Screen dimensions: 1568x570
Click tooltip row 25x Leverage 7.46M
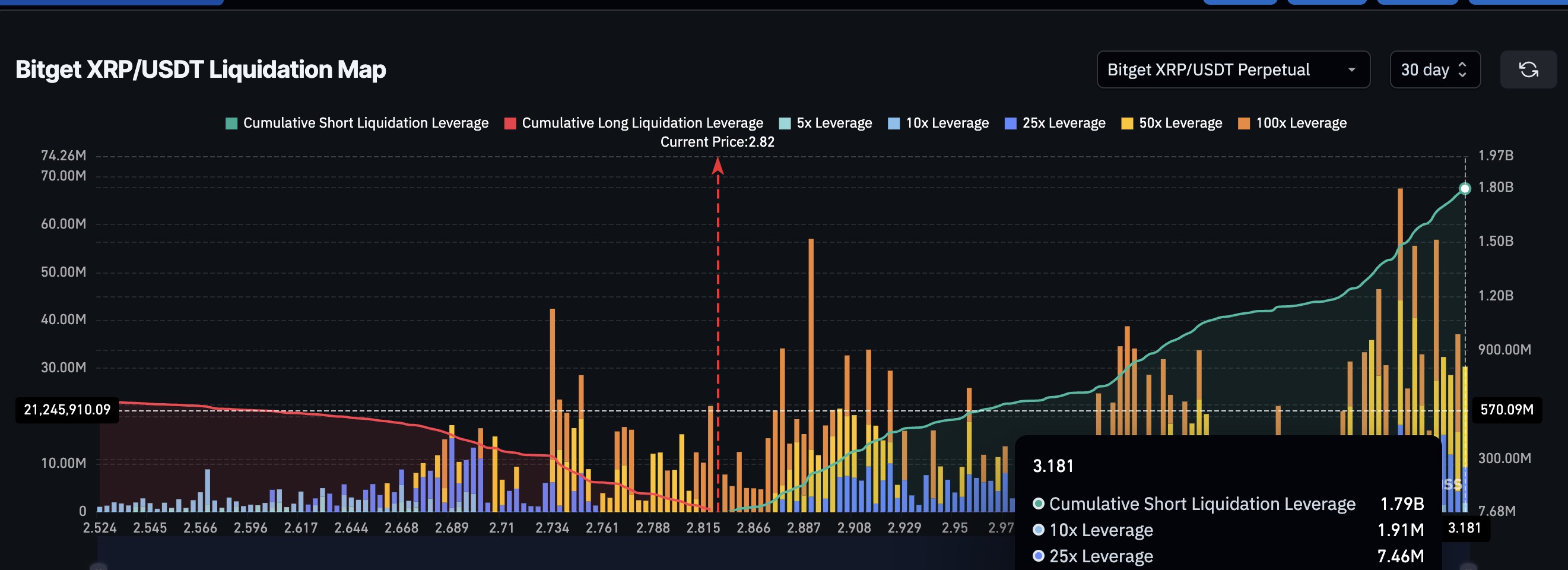[1229, 556]
